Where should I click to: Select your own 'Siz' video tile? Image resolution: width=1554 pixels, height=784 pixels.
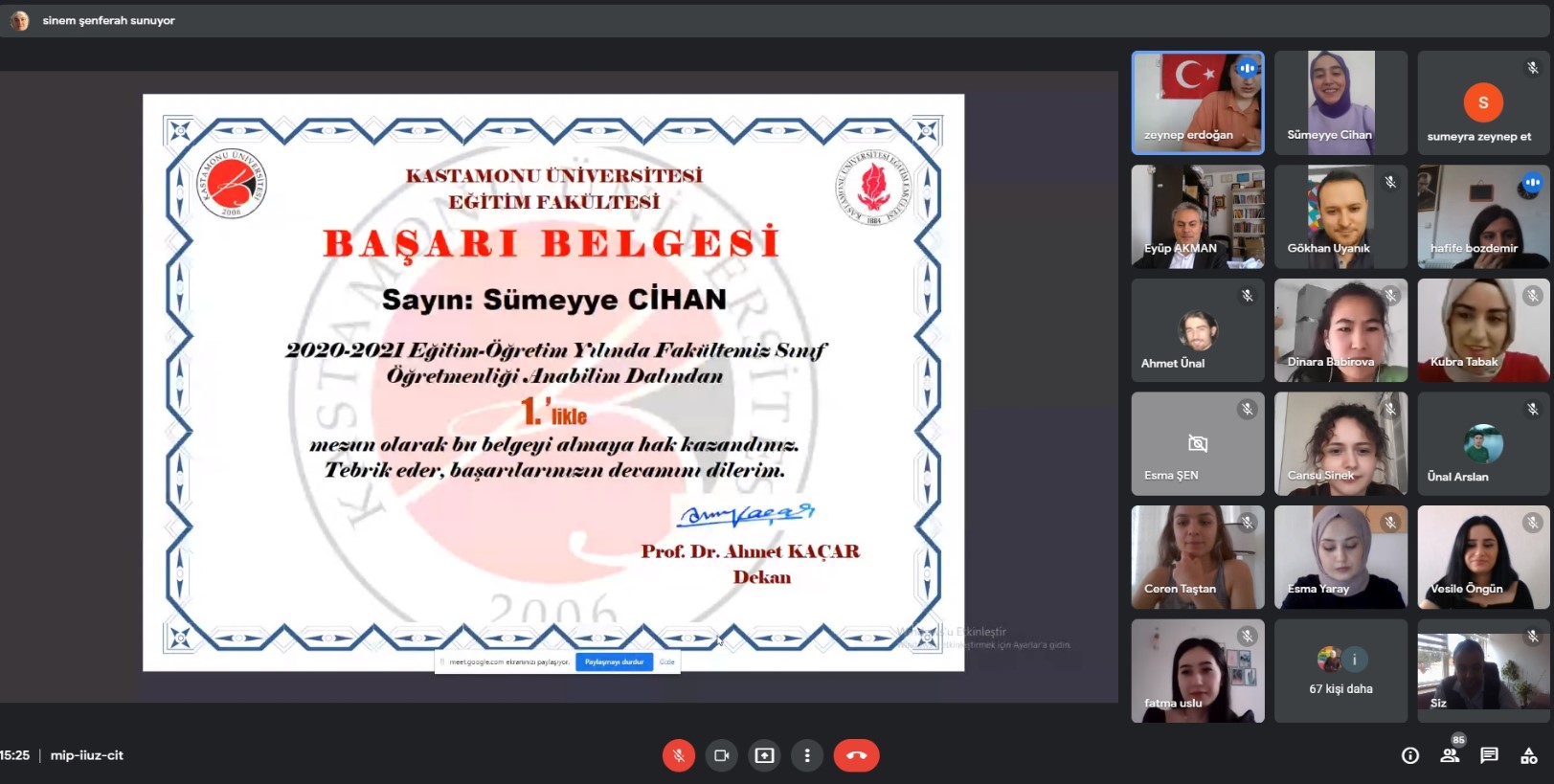[1483, 671]
